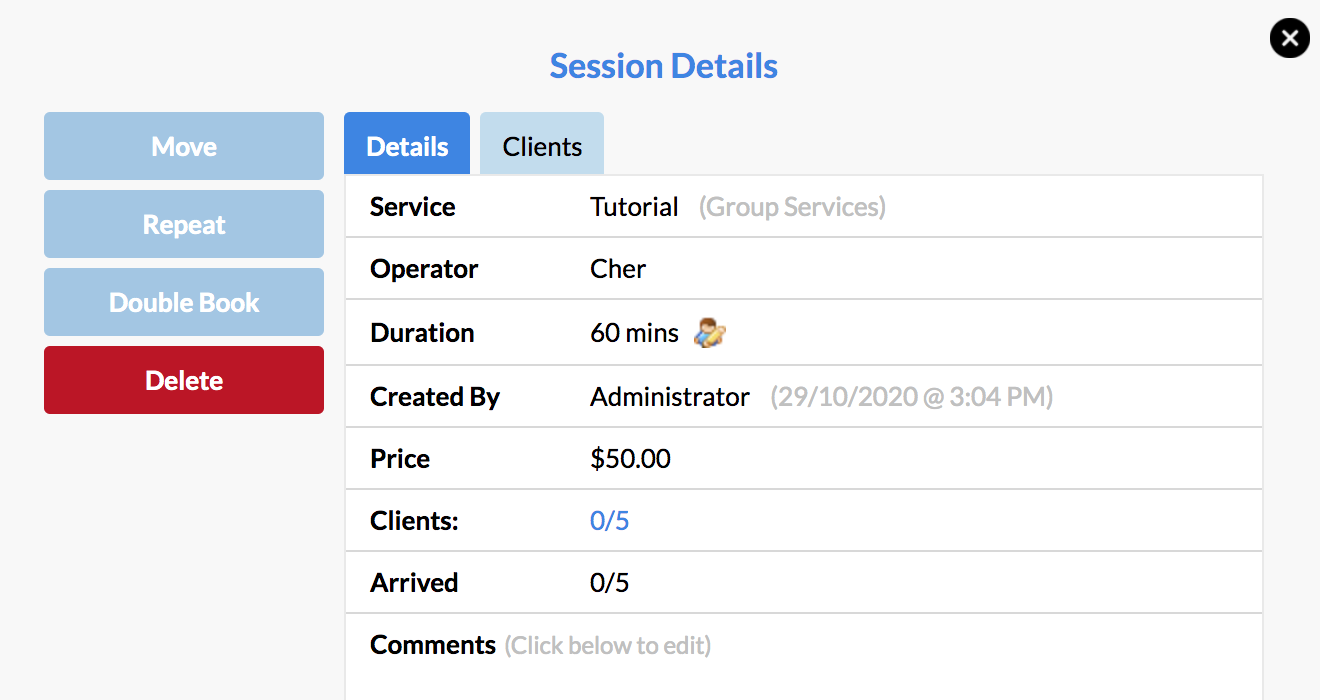Click the Comments label
The width and height of the screenshot is (1320, 700).
click(x=433, y=645)
